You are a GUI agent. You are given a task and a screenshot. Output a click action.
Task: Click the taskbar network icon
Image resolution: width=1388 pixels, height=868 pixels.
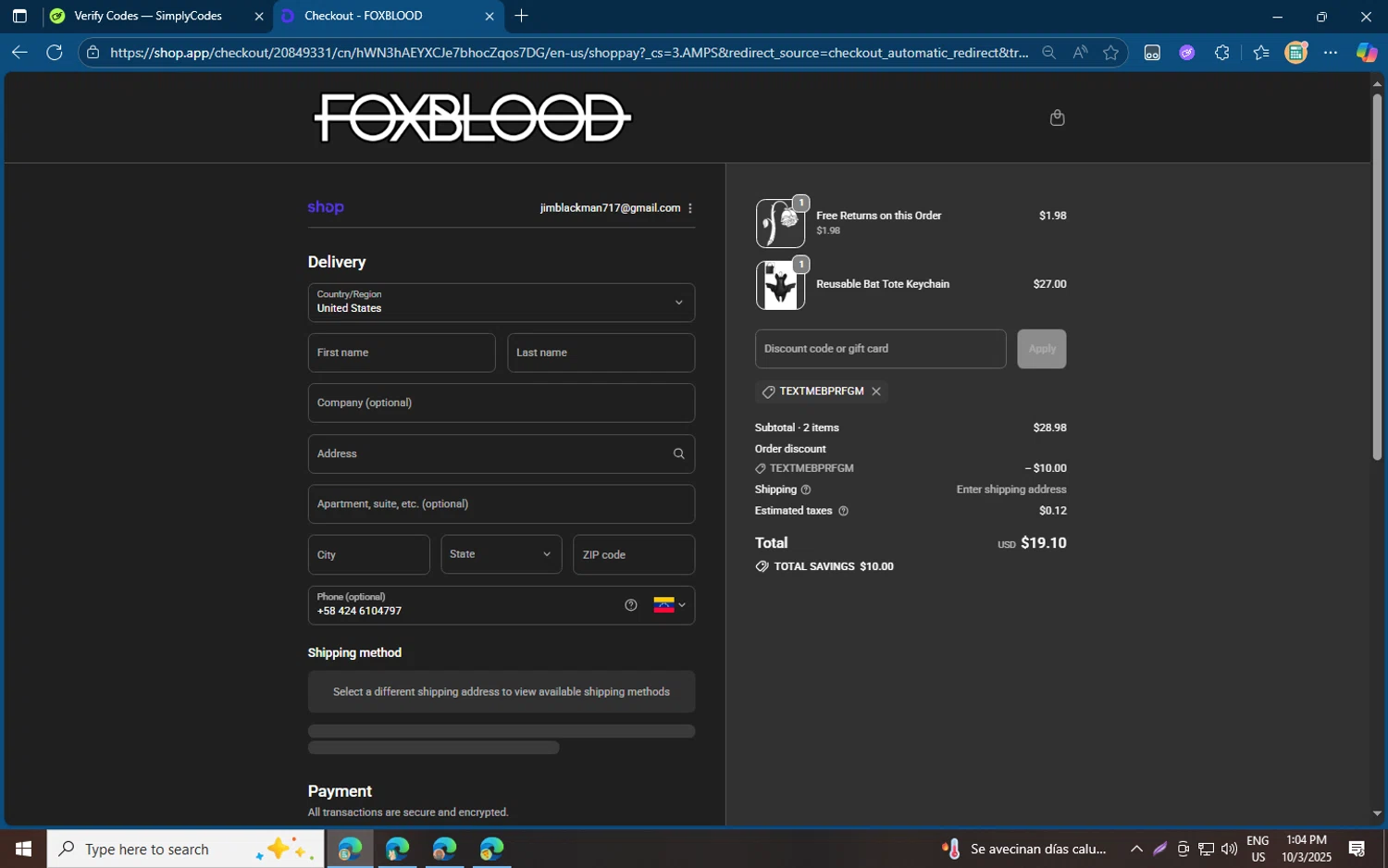tap(1206, 849)
